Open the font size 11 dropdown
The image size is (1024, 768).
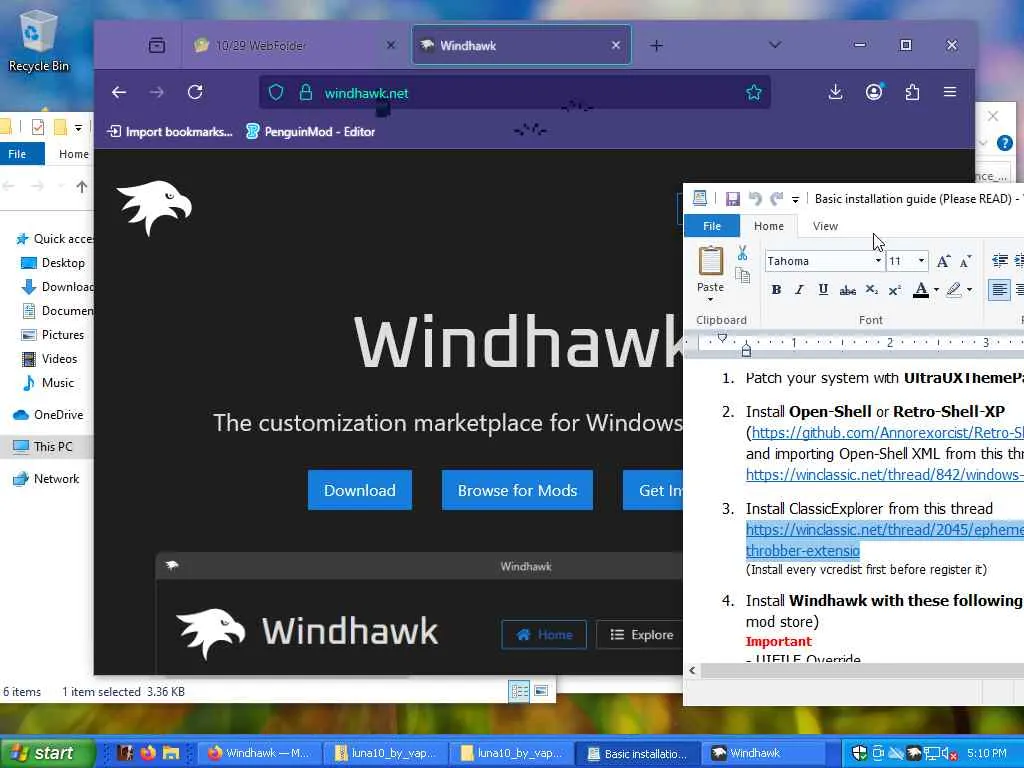tap(921, 261)
